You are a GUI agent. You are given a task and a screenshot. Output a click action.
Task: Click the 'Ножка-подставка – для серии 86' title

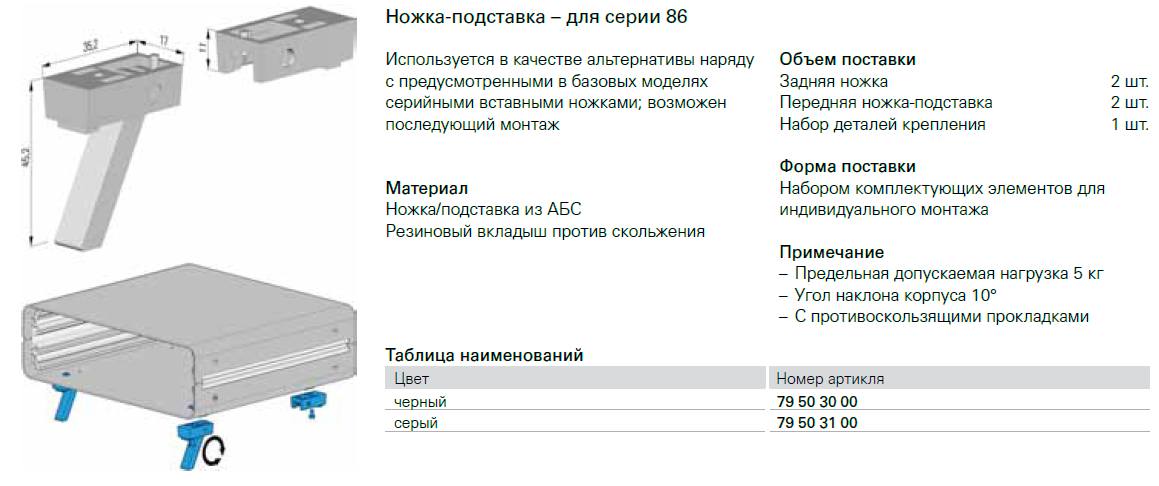(x=536, y=19)
